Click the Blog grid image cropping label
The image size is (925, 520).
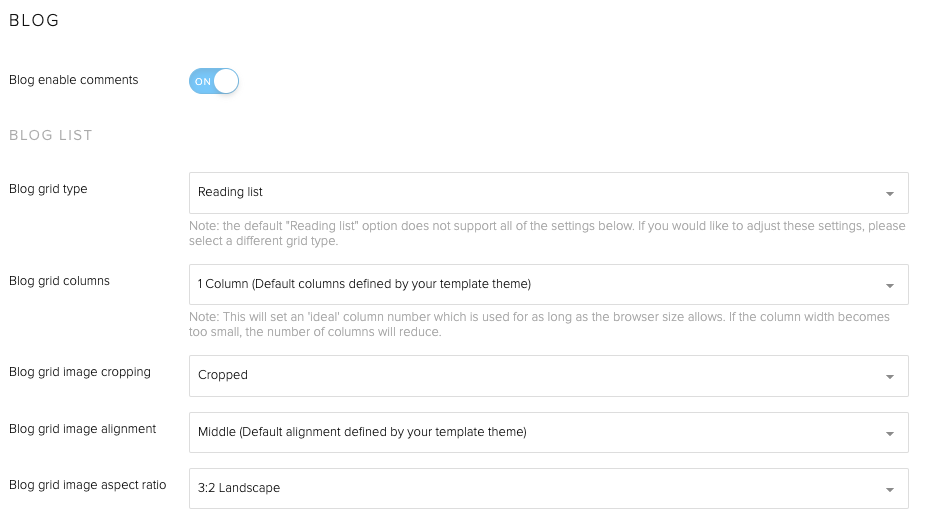80,372
